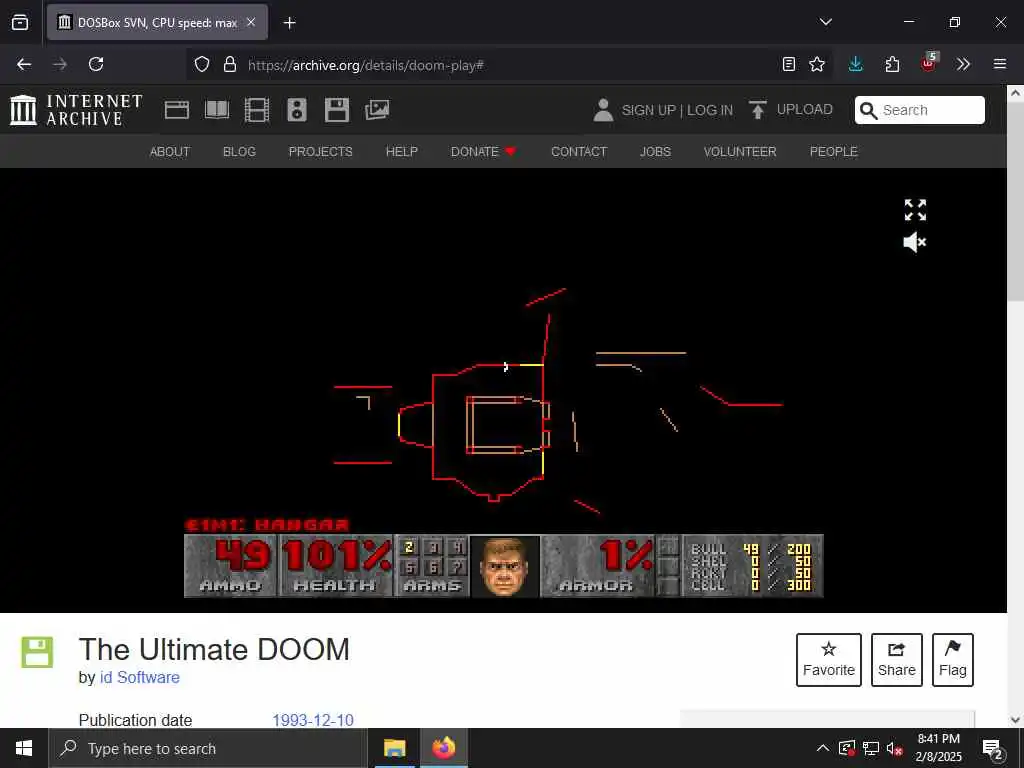Show hidden system tray icons
The image size is (1024, 768).
[823, 748]
